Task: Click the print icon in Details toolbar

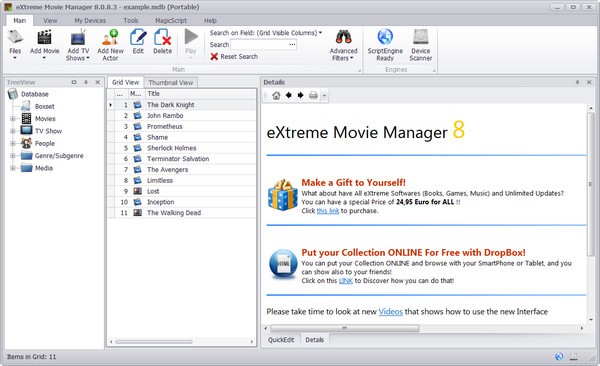Action: (x=313, y=95)
